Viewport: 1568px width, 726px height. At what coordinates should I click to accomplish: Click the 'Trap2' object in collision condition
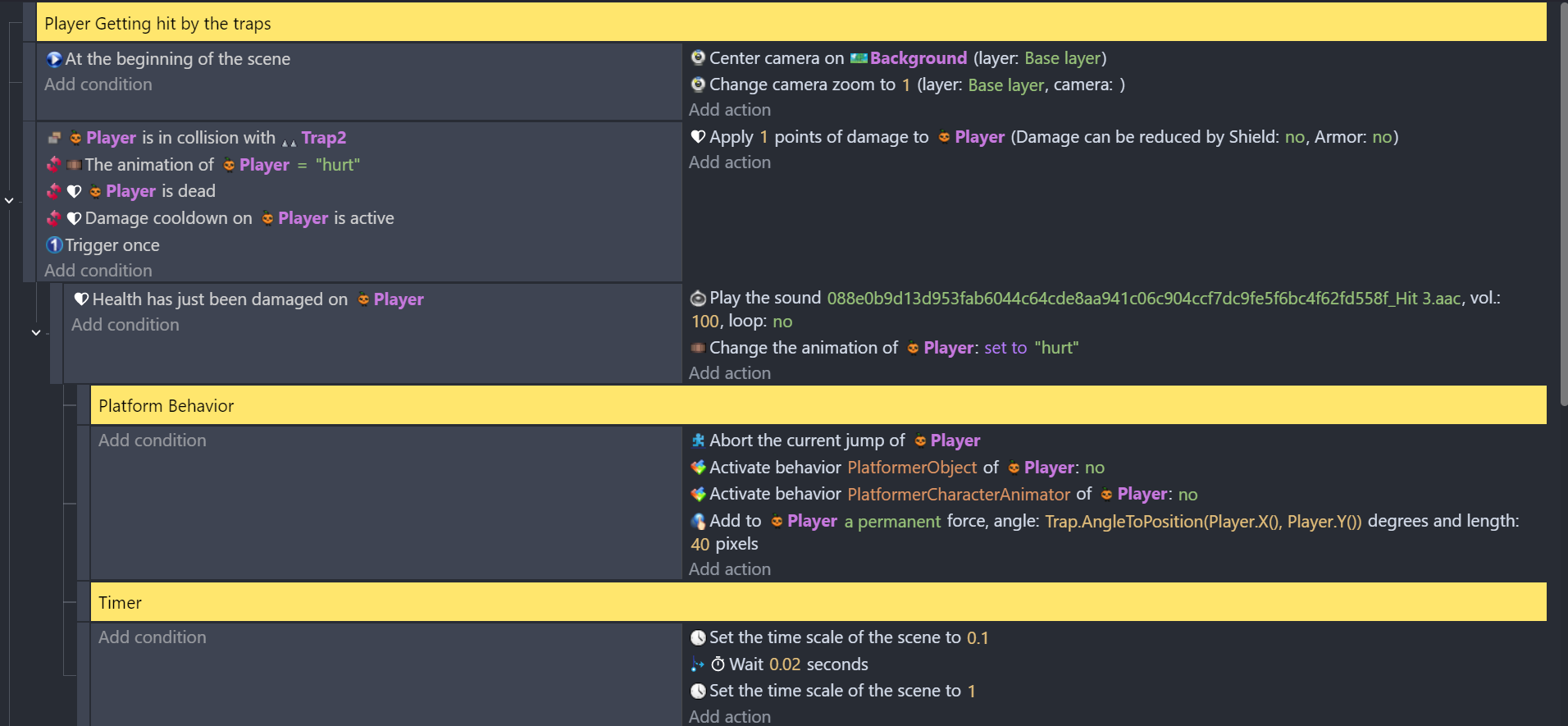(324, 138)
